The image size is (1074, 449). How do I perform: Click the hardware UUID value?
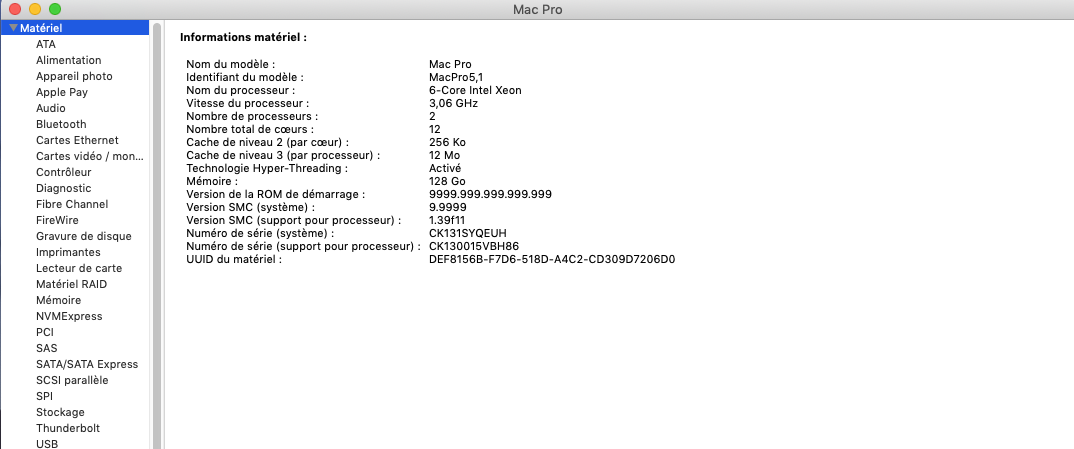point(552,259)
